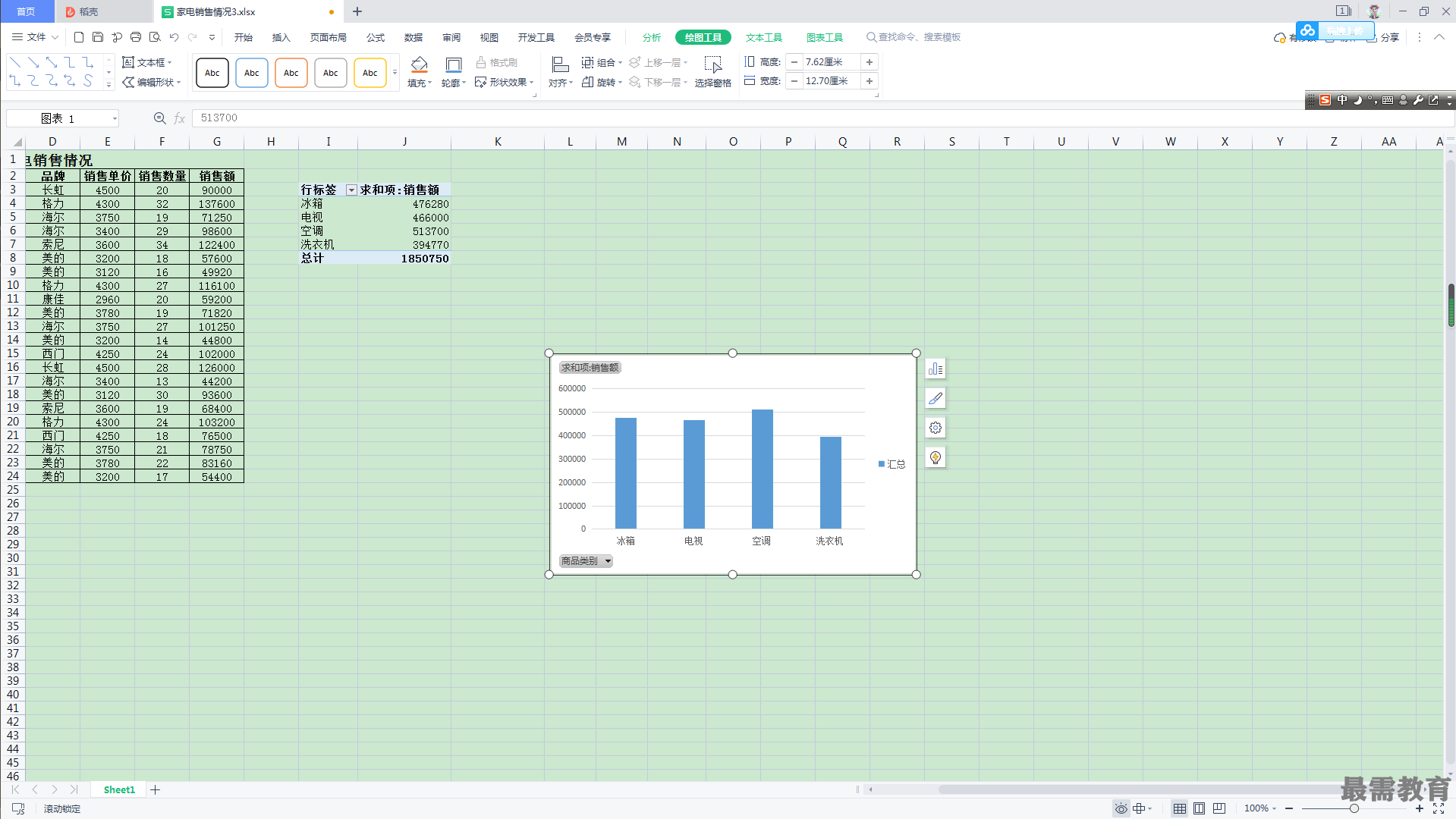Image resolution: width=1456 pixels, height=819 pixels.
Task: Click the fullscreen icon in status bar
Action: point(1439,808)
